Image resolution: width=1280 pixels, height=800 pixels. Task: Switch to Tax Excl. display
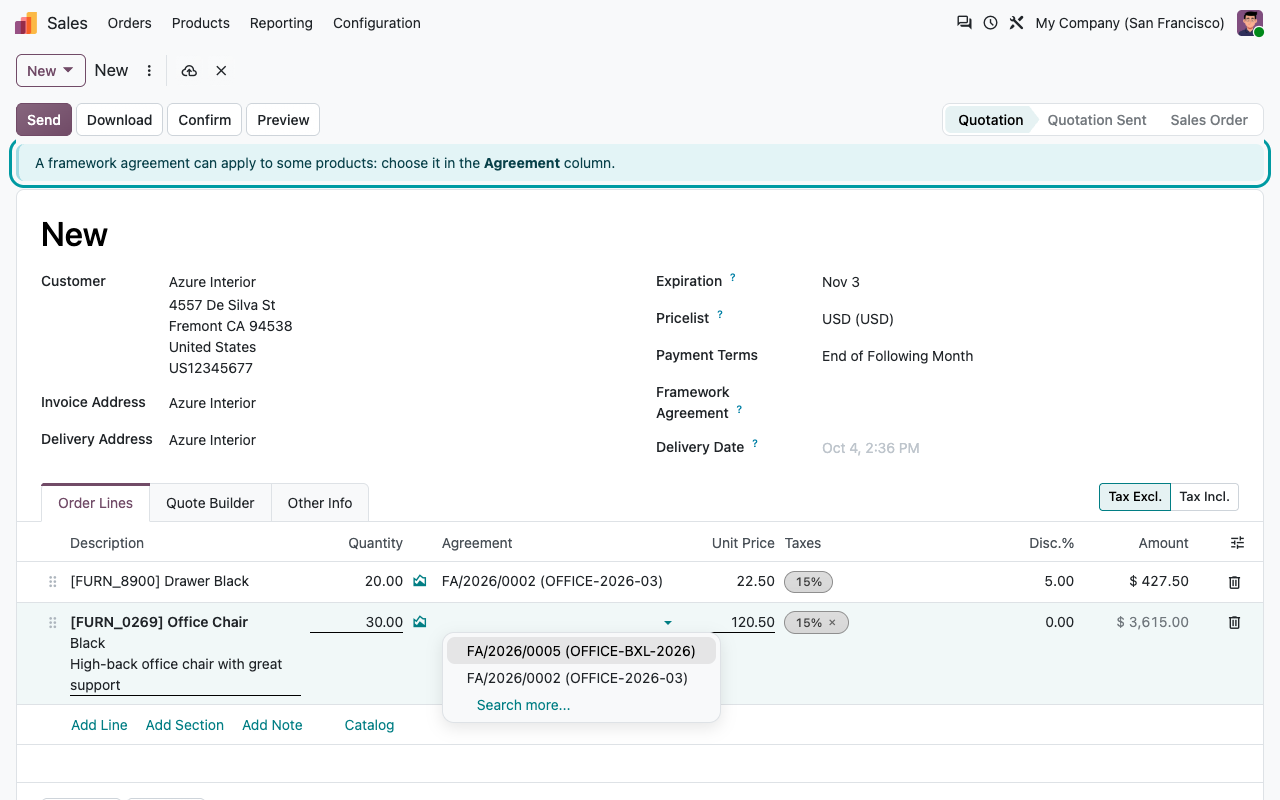(1135, 497)
